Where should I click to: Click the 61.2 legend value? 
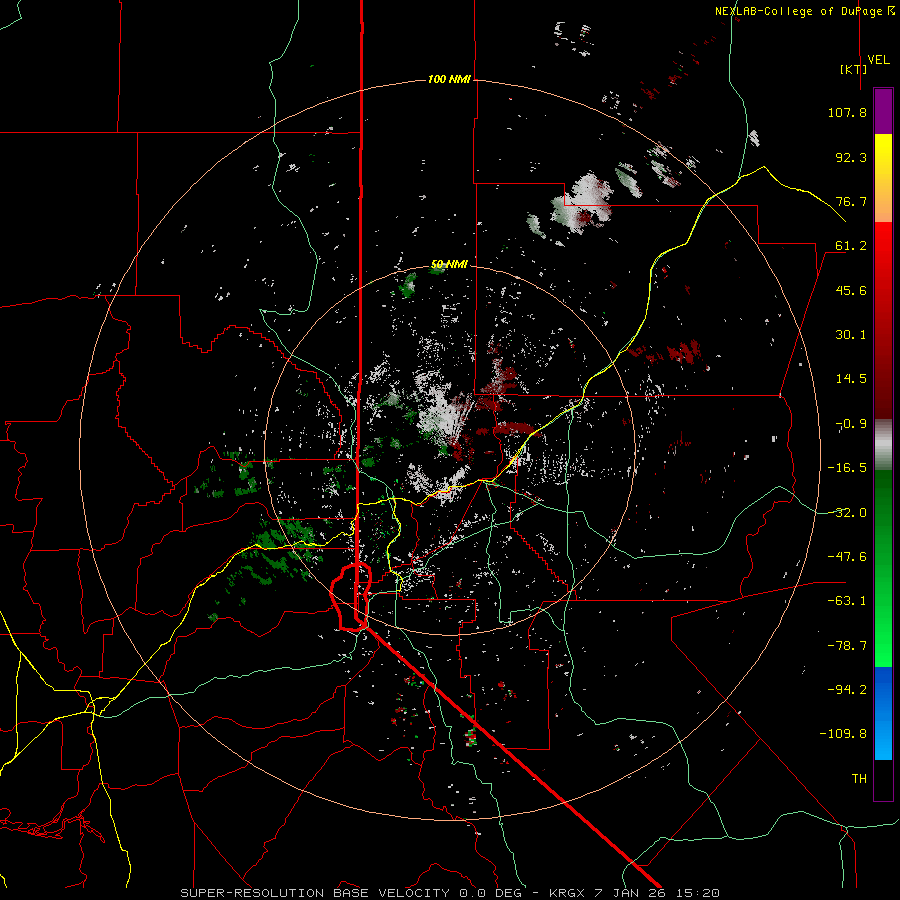tap(851, 246)
